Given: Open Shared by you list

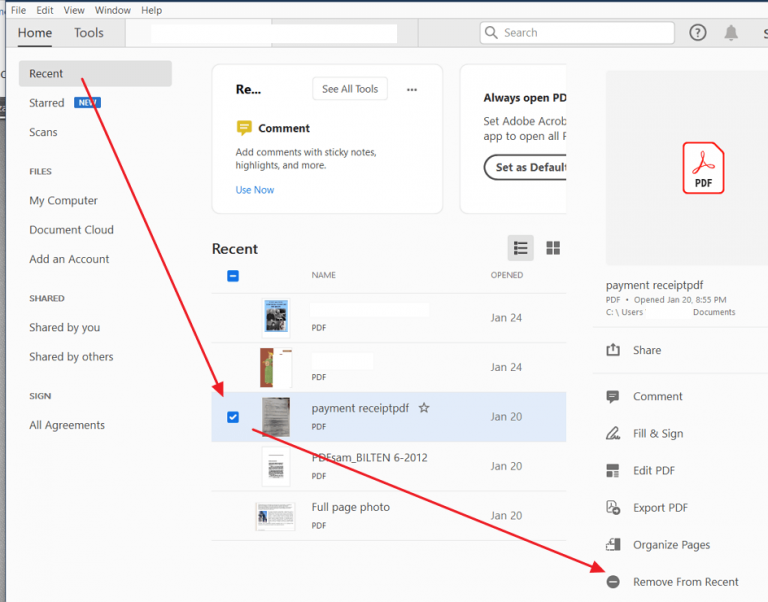Looking at the screenshot, I should [64, 327].
